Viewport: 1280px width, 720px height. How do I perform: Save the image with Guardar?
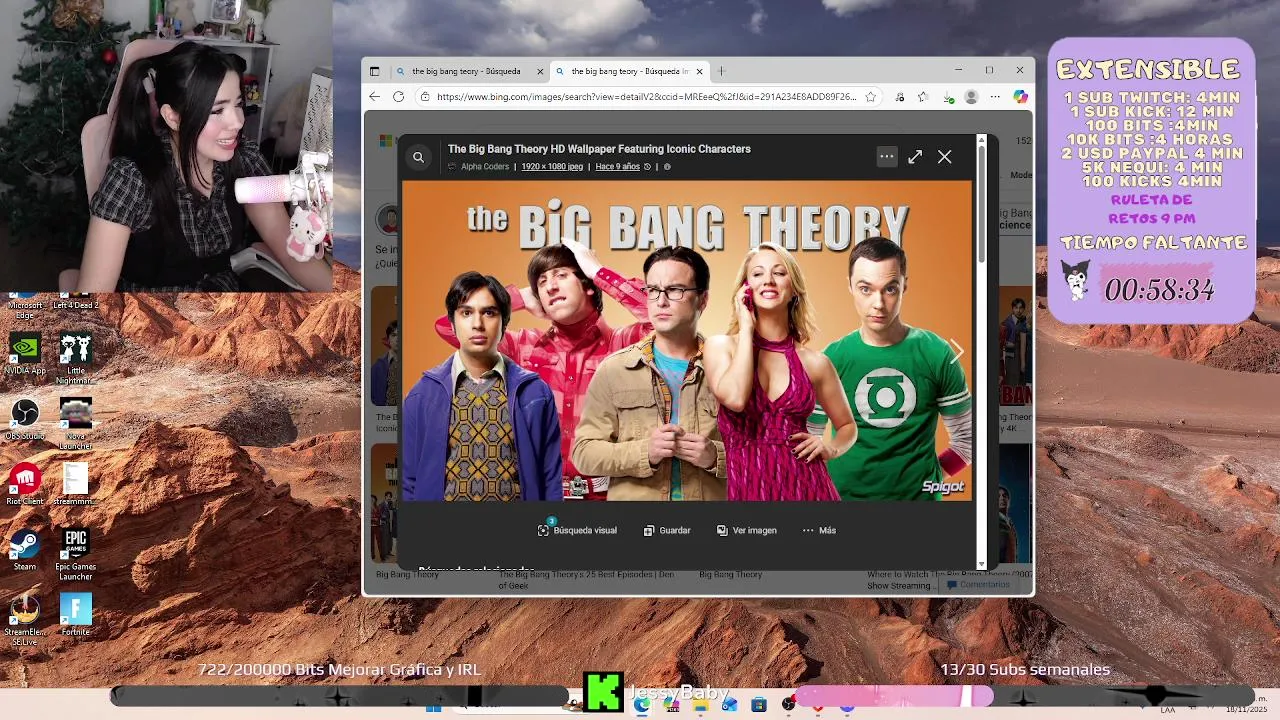[x=667, y=530]
